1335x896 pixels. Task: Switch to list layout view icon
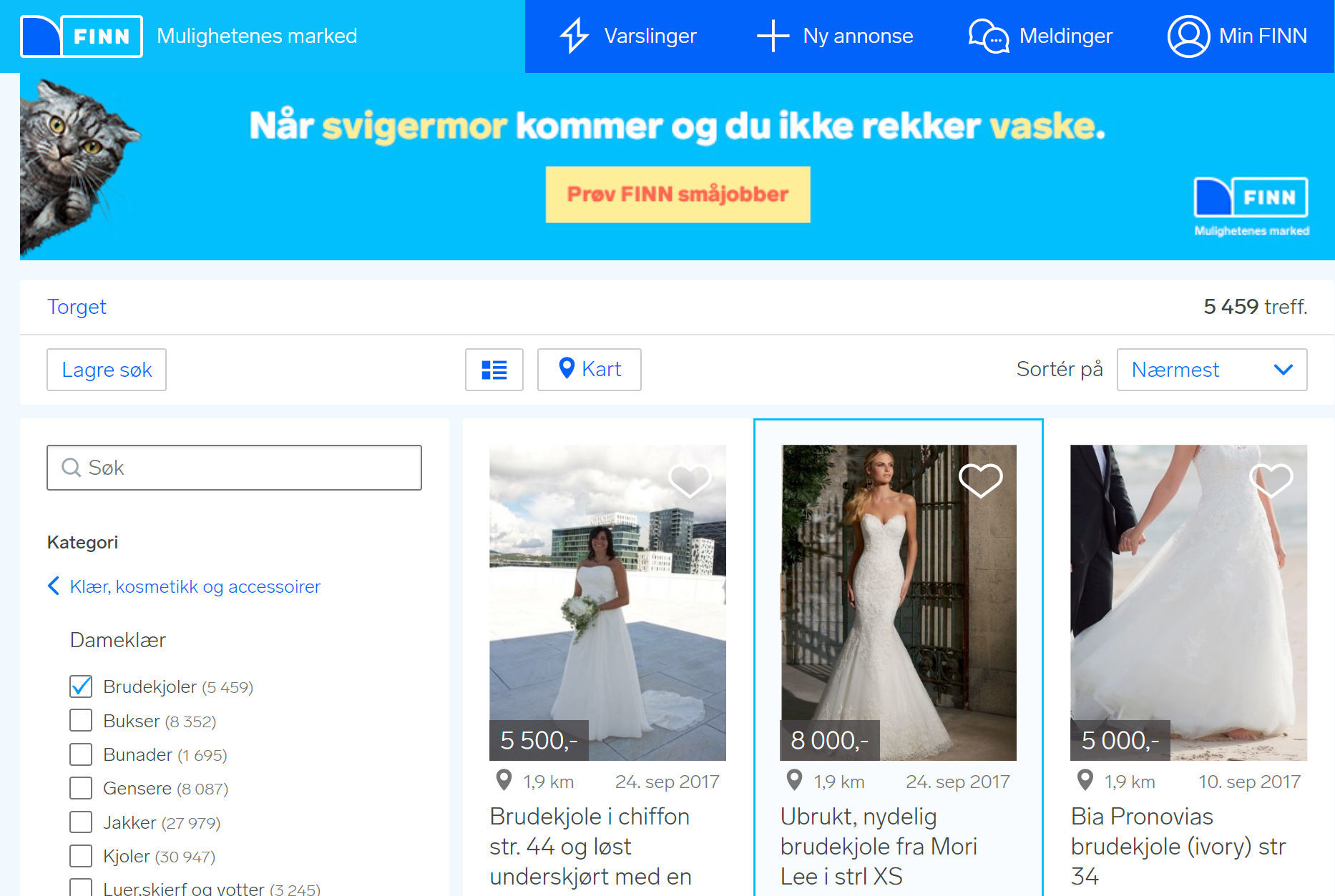tap(494, 370)
